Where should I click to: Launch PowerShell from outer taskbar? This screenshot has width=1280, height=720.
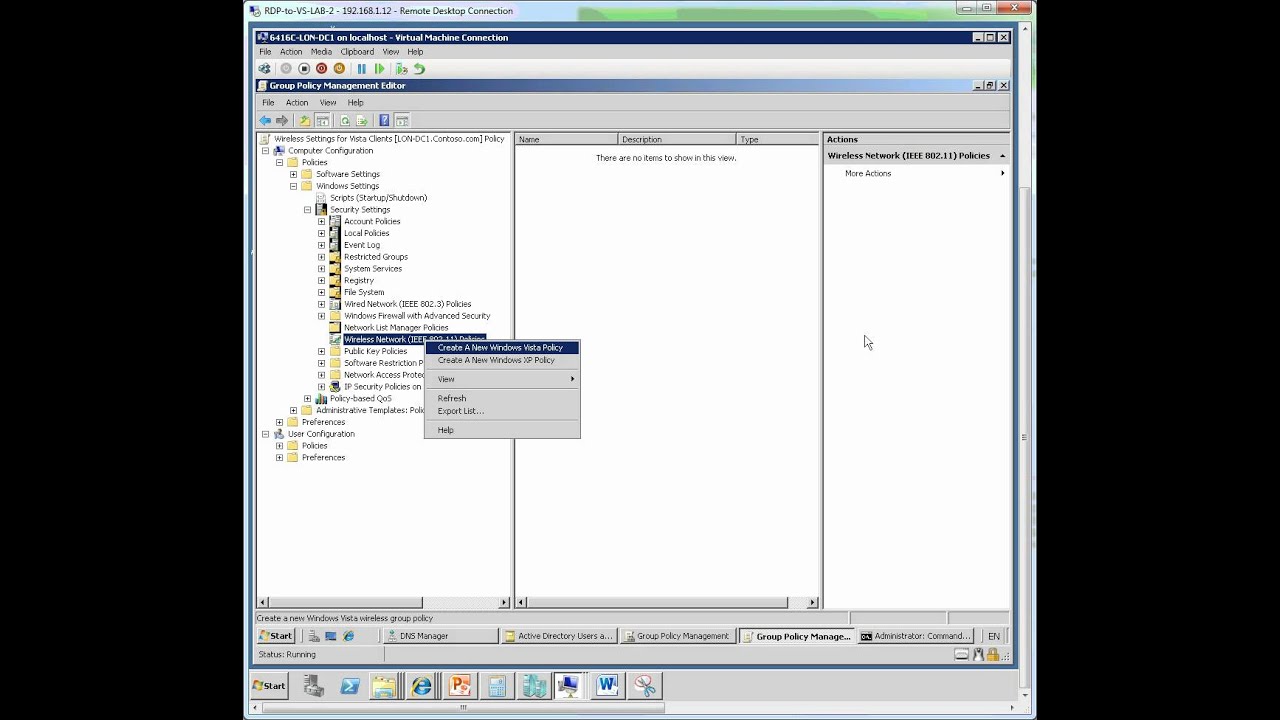coord(350,686)
